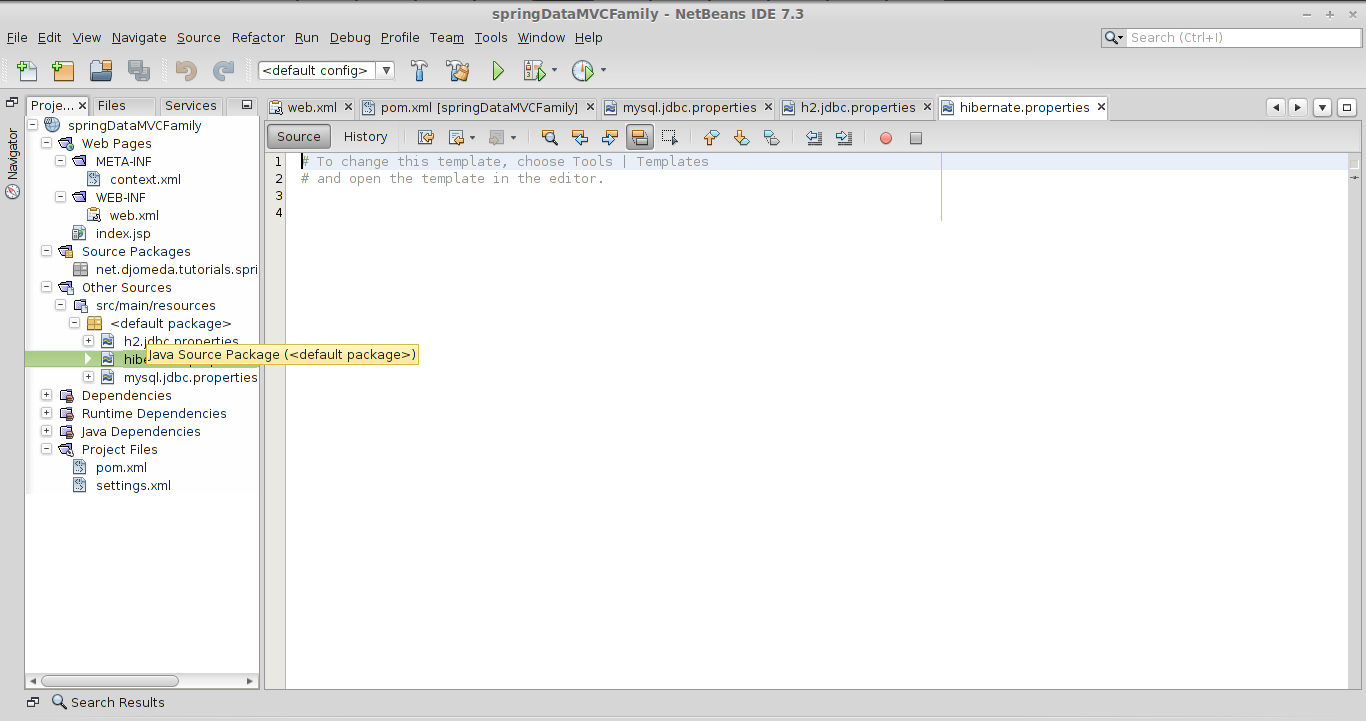Click Shift Line Right icon

pos(844,138)
